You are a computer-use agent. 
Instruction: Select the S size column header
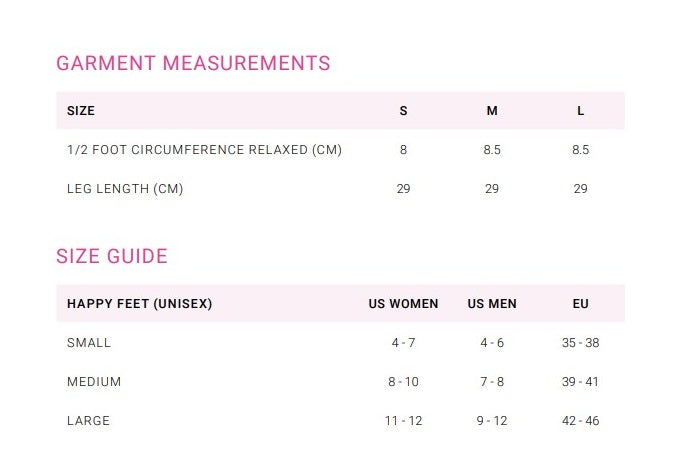[403, 111]
